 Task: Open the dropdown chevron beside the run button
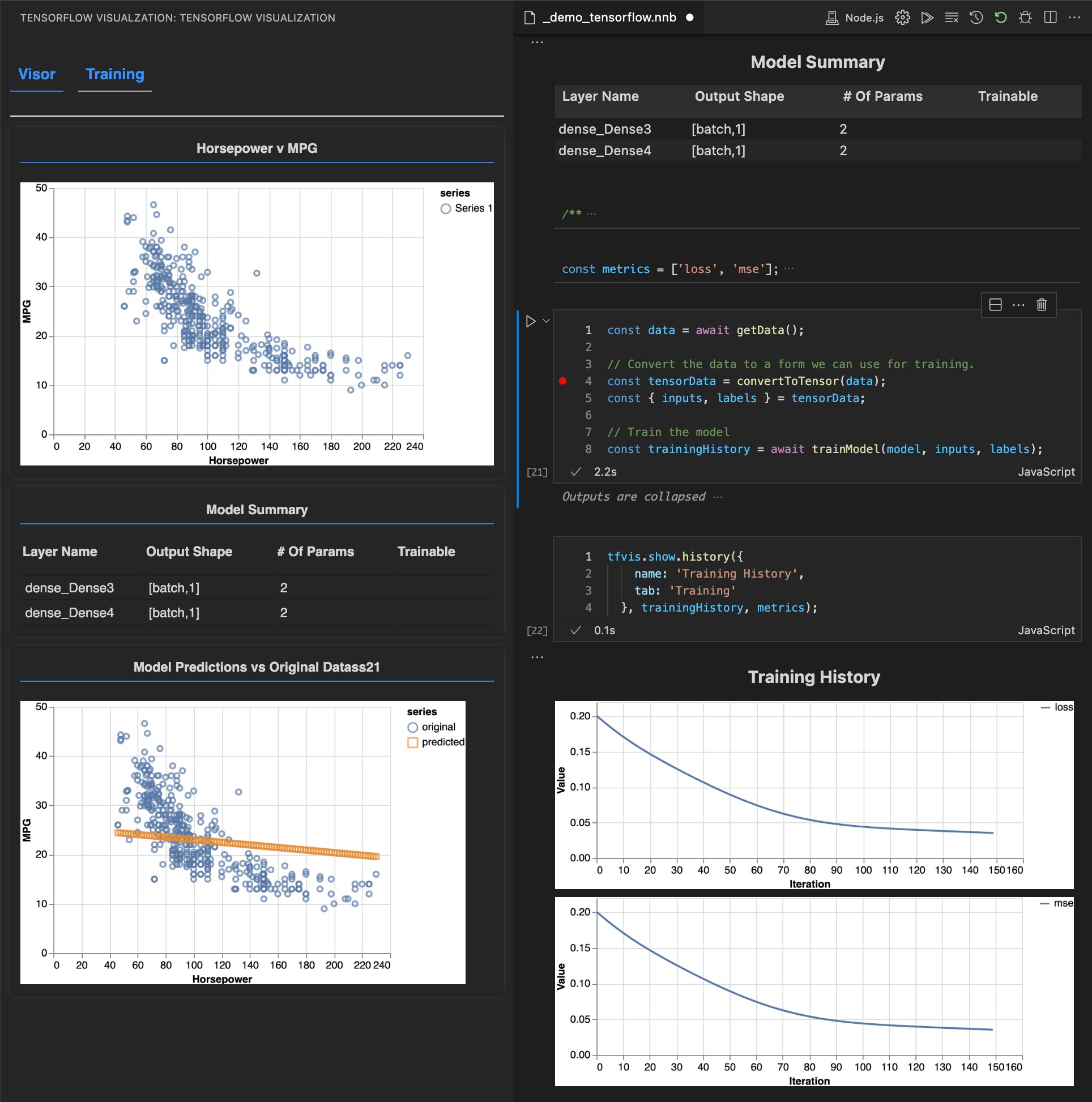(x=546, y=321)
